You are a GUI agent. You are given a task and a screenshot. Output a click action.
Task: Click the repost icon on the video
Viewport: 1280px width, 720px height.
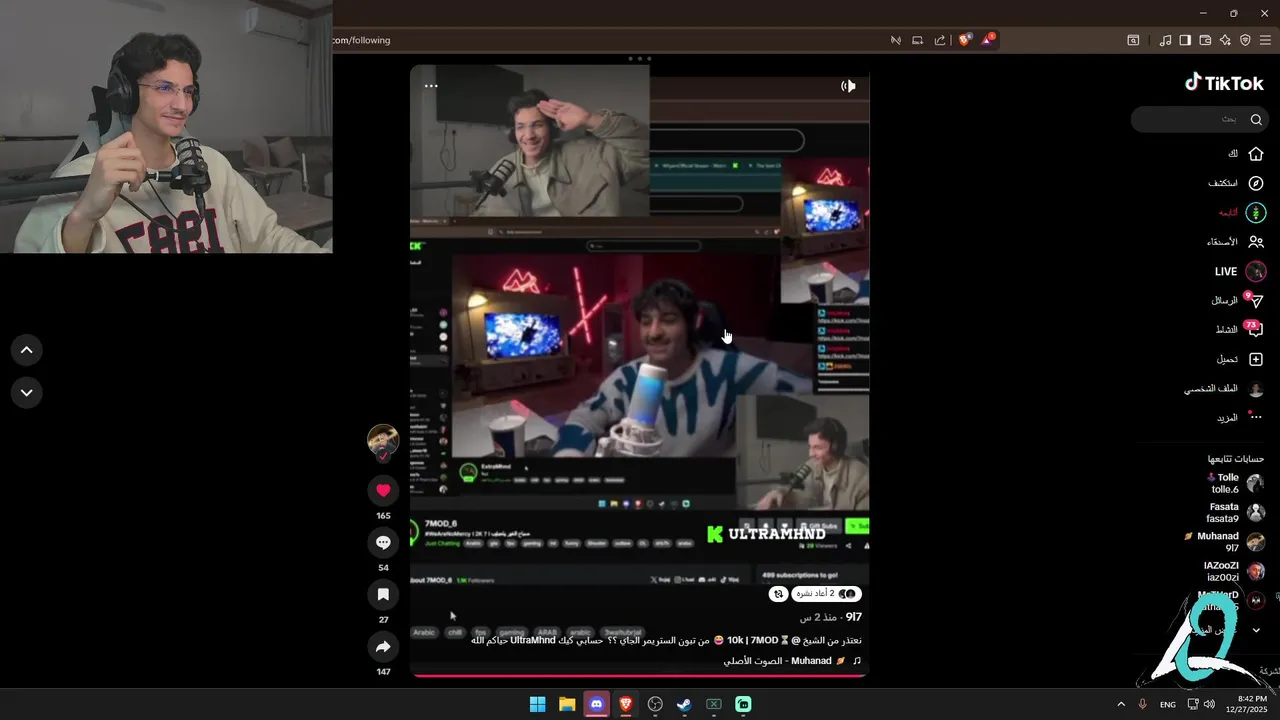[x=778, y=594]
